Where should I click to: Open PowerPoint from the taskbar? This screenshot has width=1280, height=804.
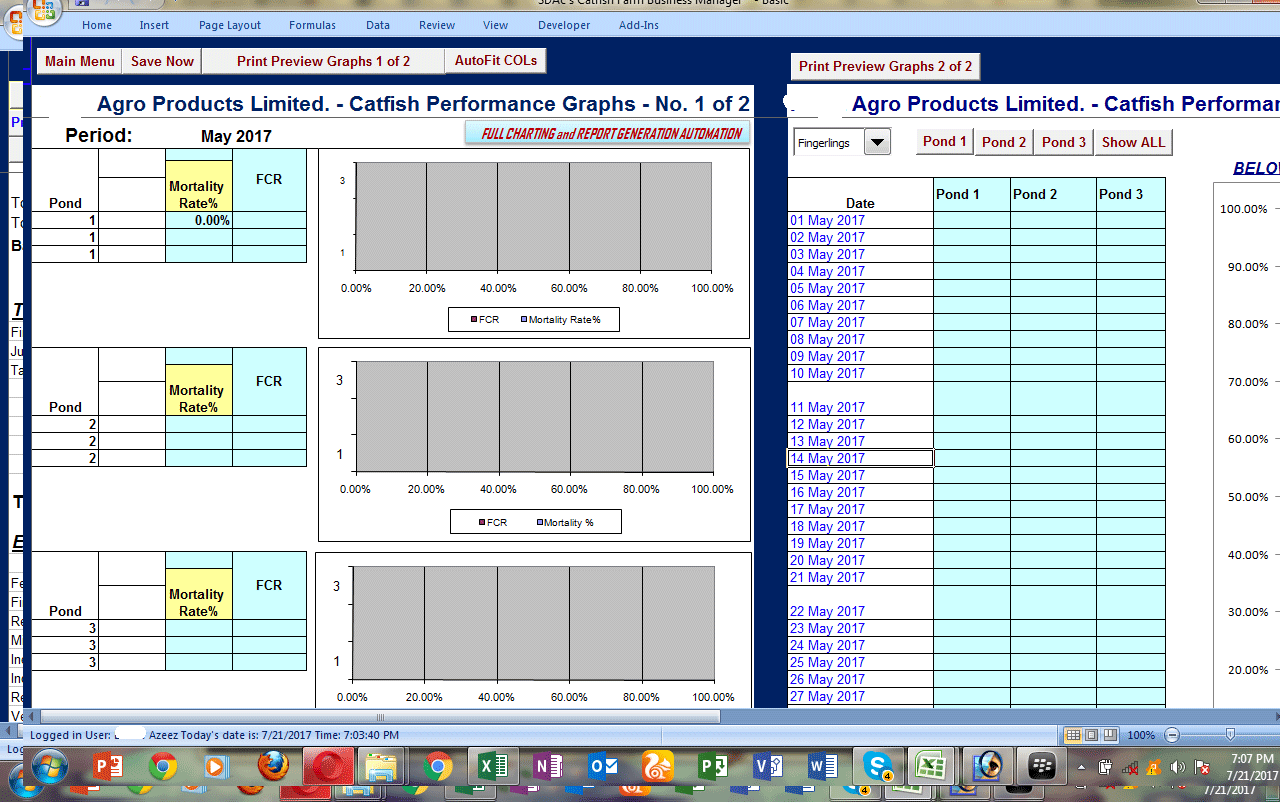pos(108,767)
